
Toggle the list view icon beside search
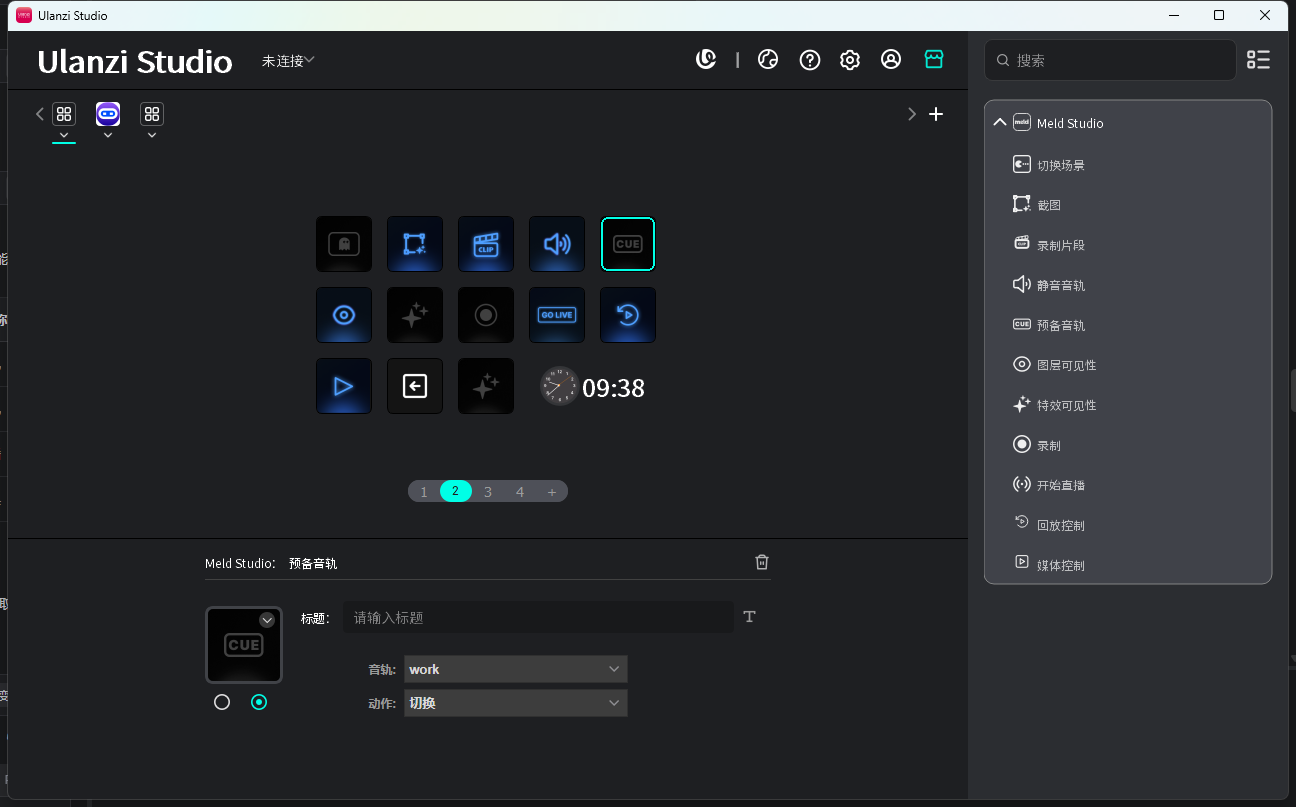pos(1258,60)
